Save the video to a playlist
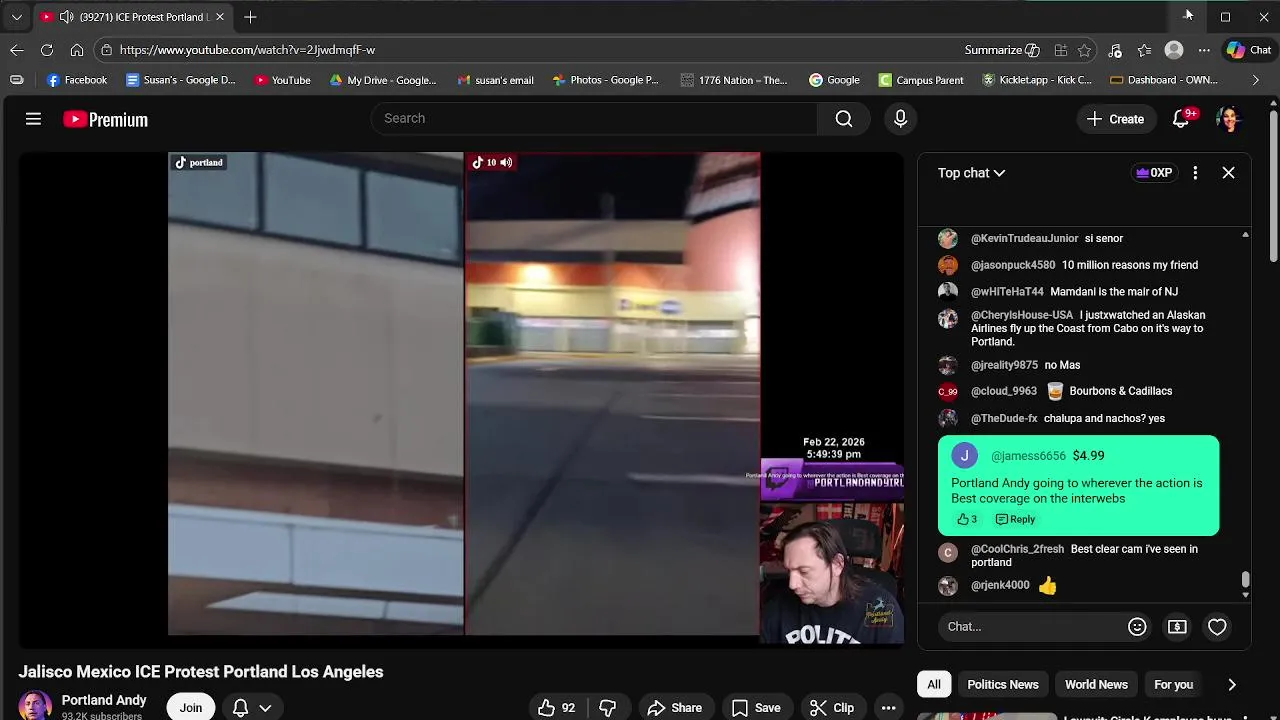The width and height of the screenshot is (1280, 720). [x=756, y=708]
